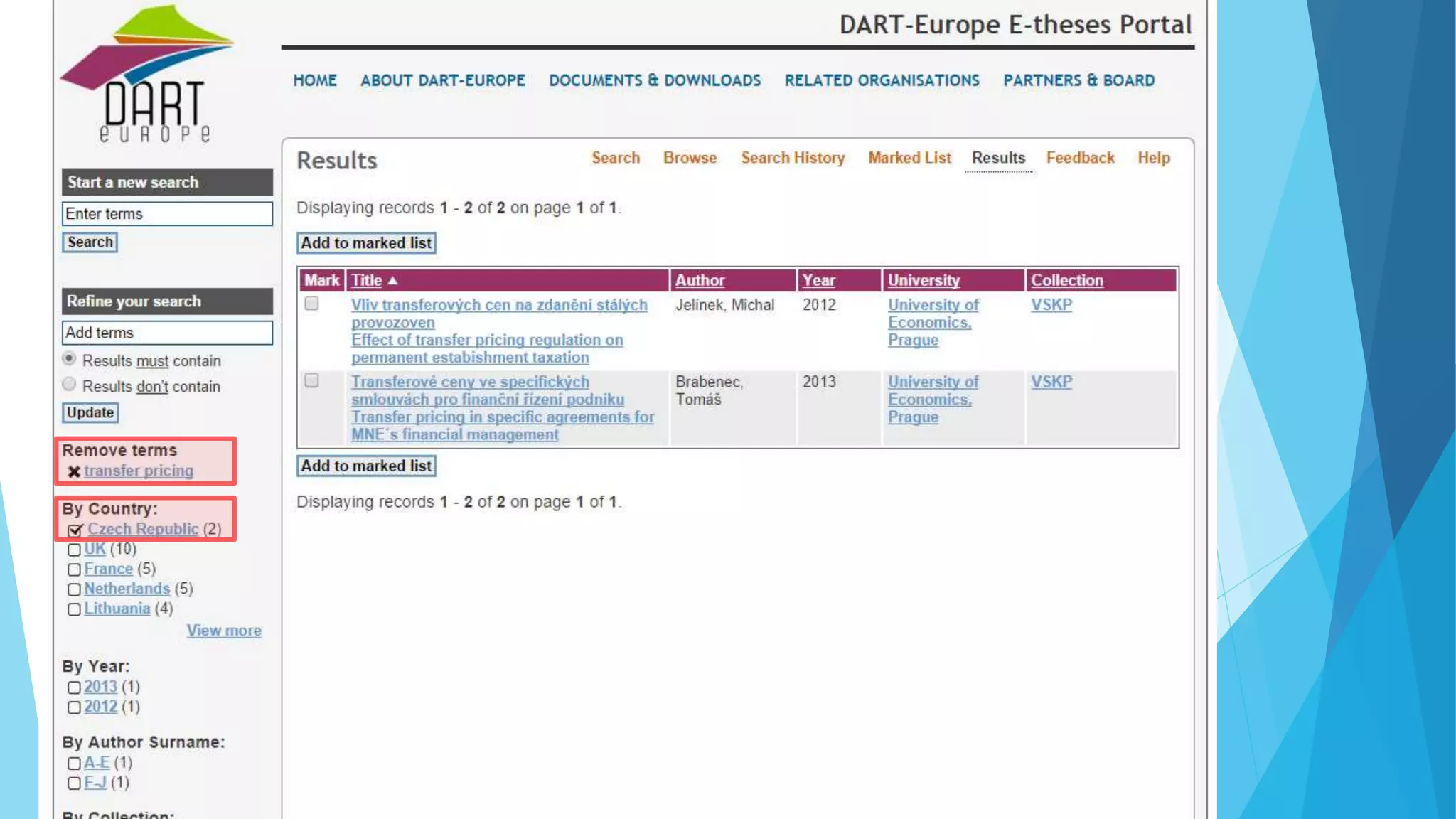The height and width of the screenshot is (819, 1456).
Task: Expand country list with View more
Action: coord(224,631)
